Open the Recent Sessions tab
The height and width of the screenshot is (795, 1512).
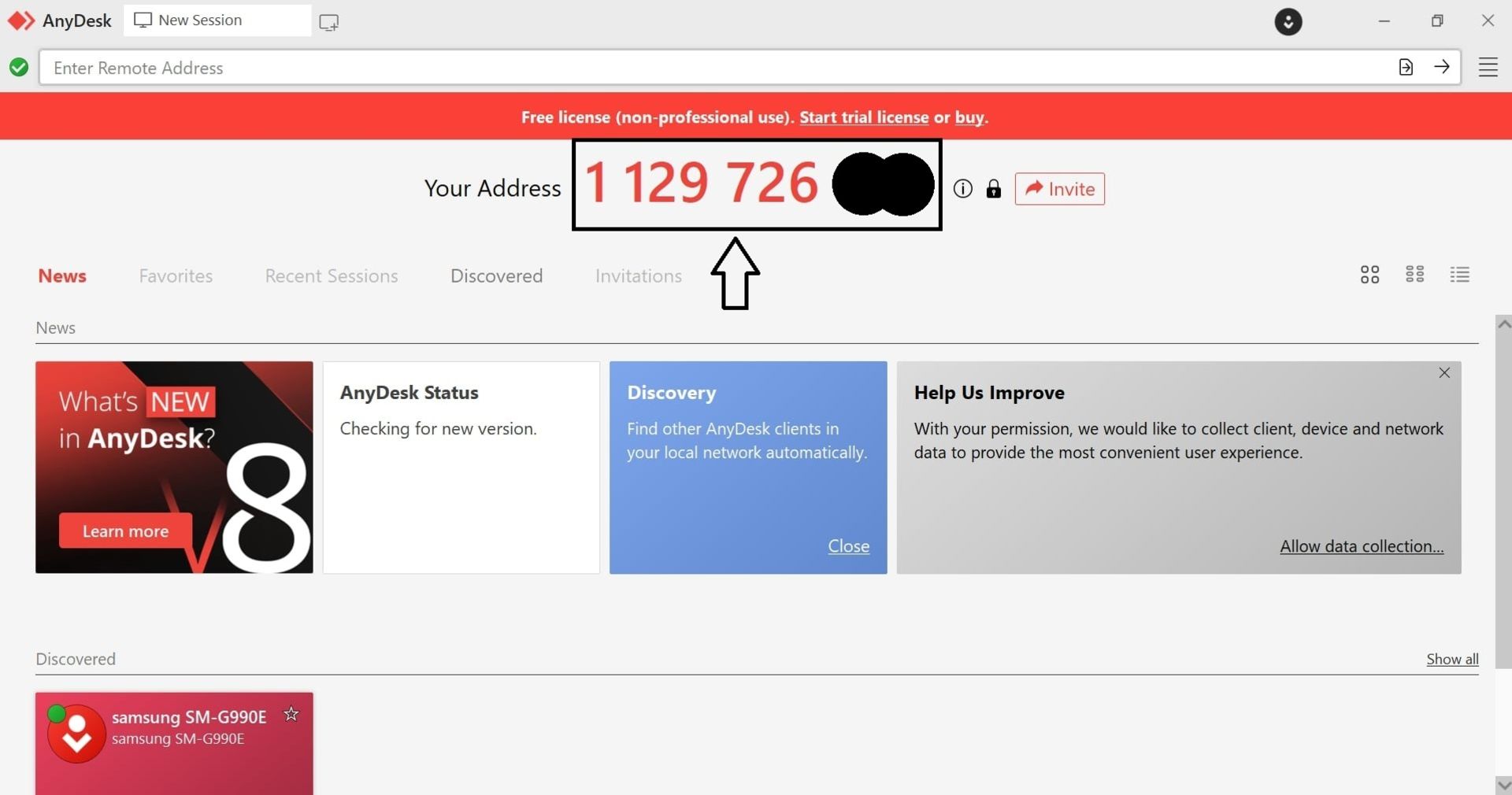tap(332, 276)
